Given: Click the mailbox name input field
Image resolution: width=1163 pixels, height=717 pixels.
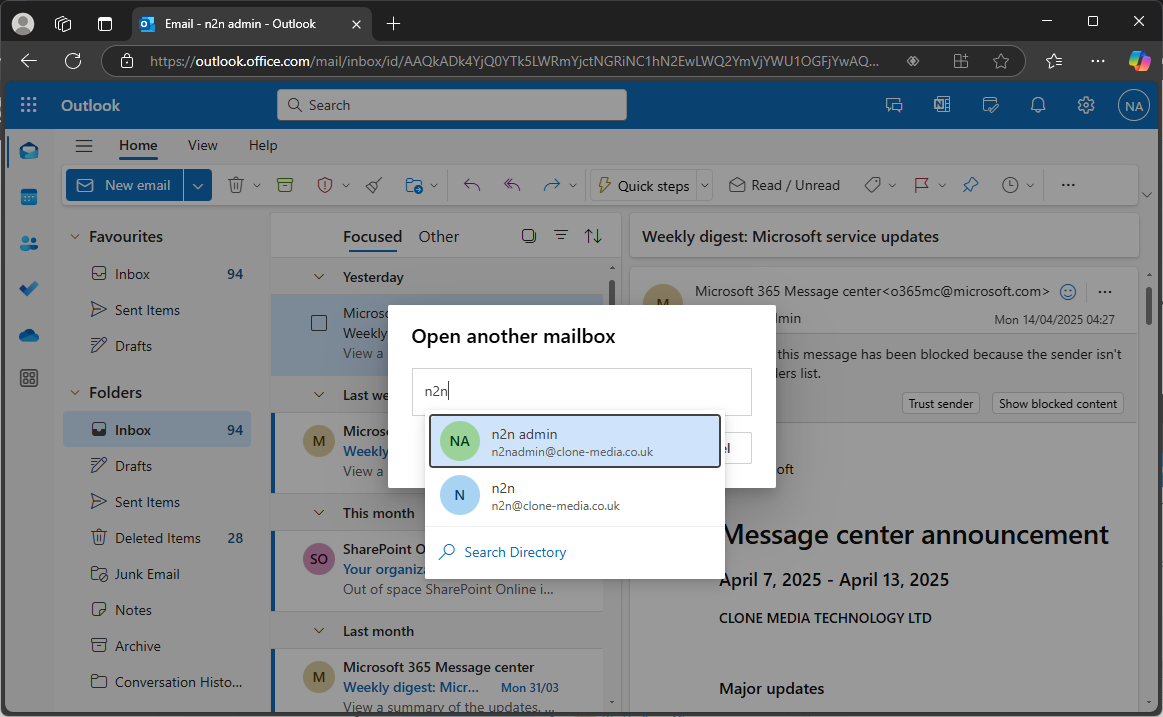Looking at the screenshot, I should tap(582, 391).
